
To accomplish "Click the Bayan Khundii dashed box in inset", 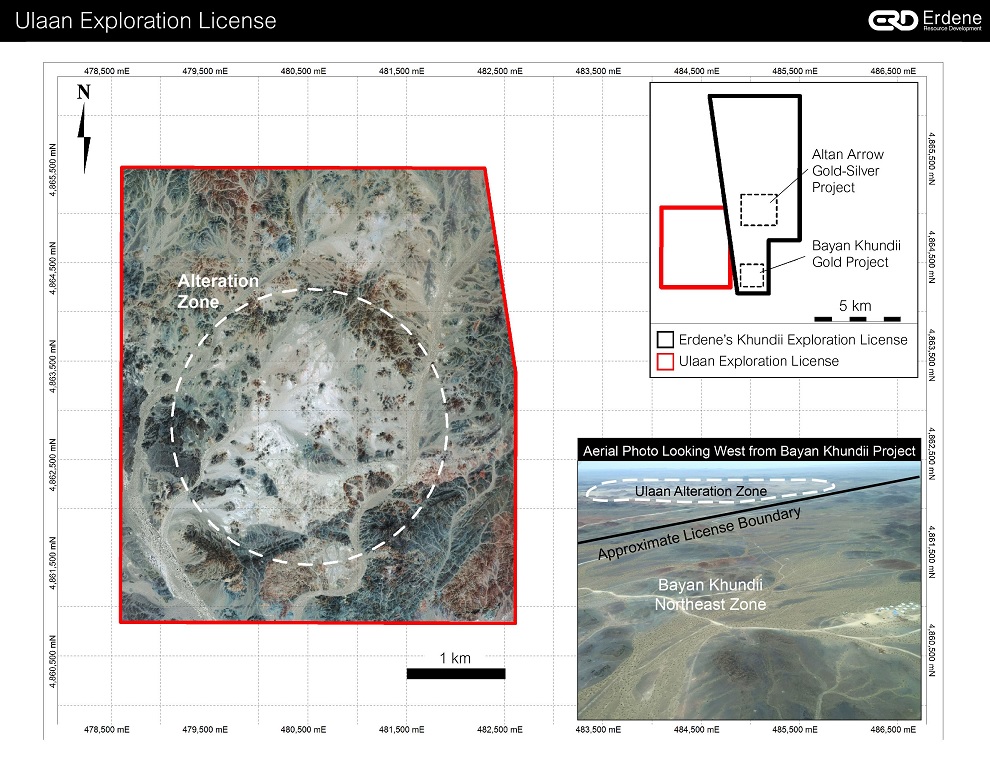I will [751, 275].
